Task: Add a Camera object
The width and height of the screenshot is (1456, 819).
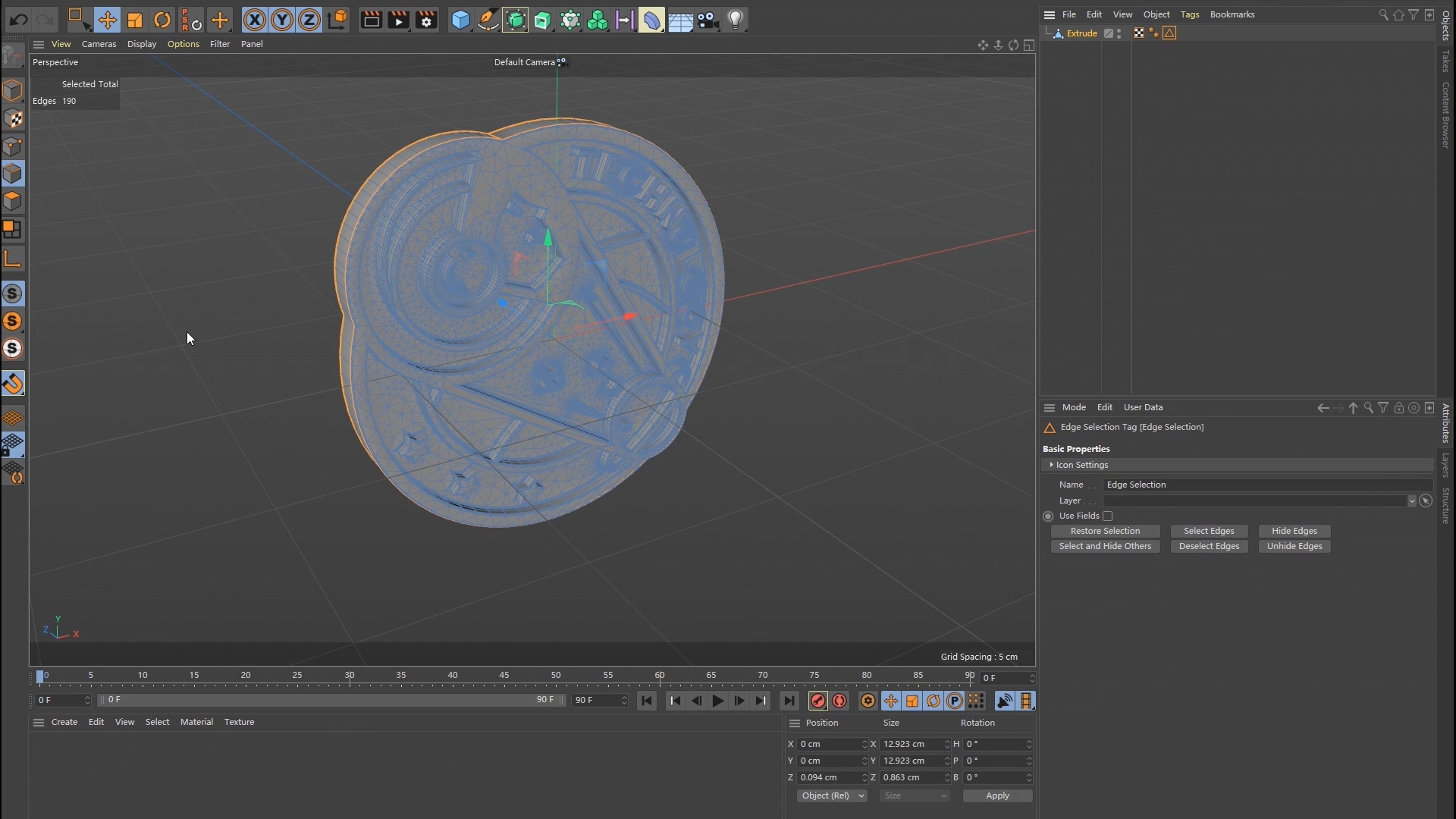Action: point(708,20)
